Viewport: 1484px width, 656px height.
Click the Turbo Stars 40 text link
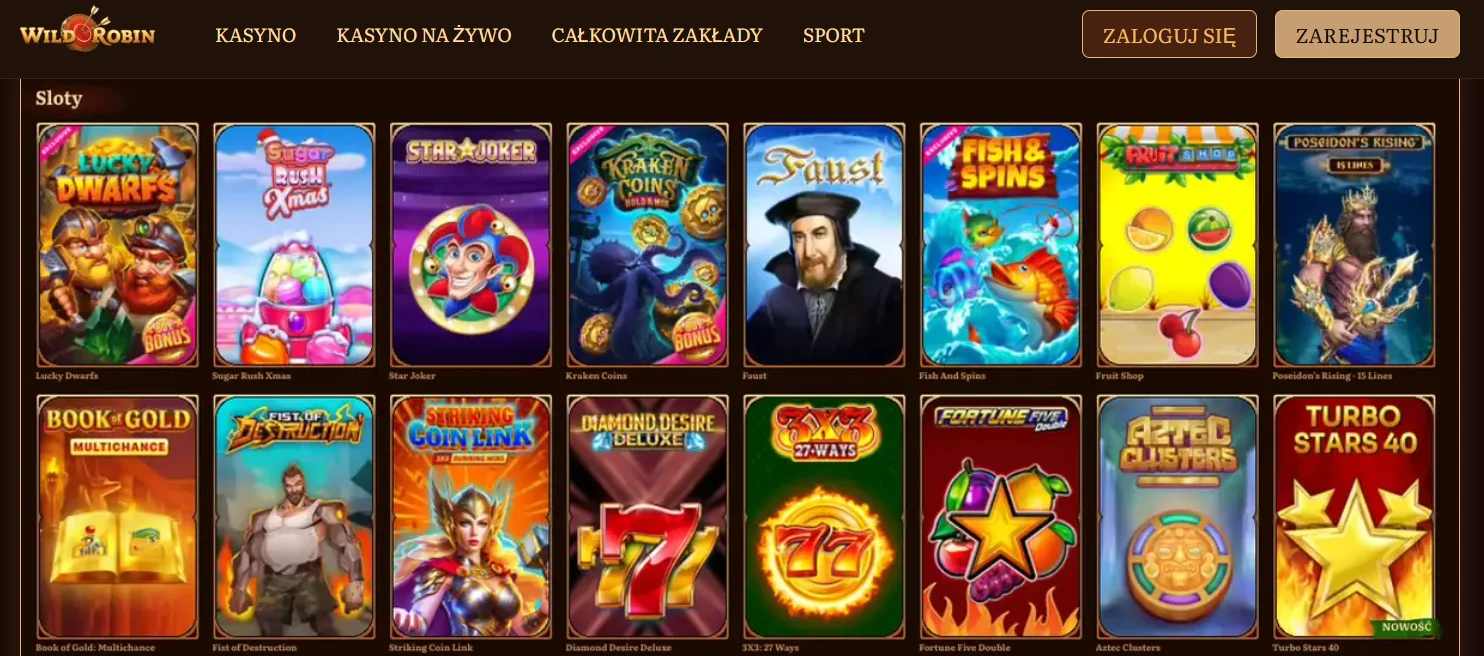(1305, 648)
